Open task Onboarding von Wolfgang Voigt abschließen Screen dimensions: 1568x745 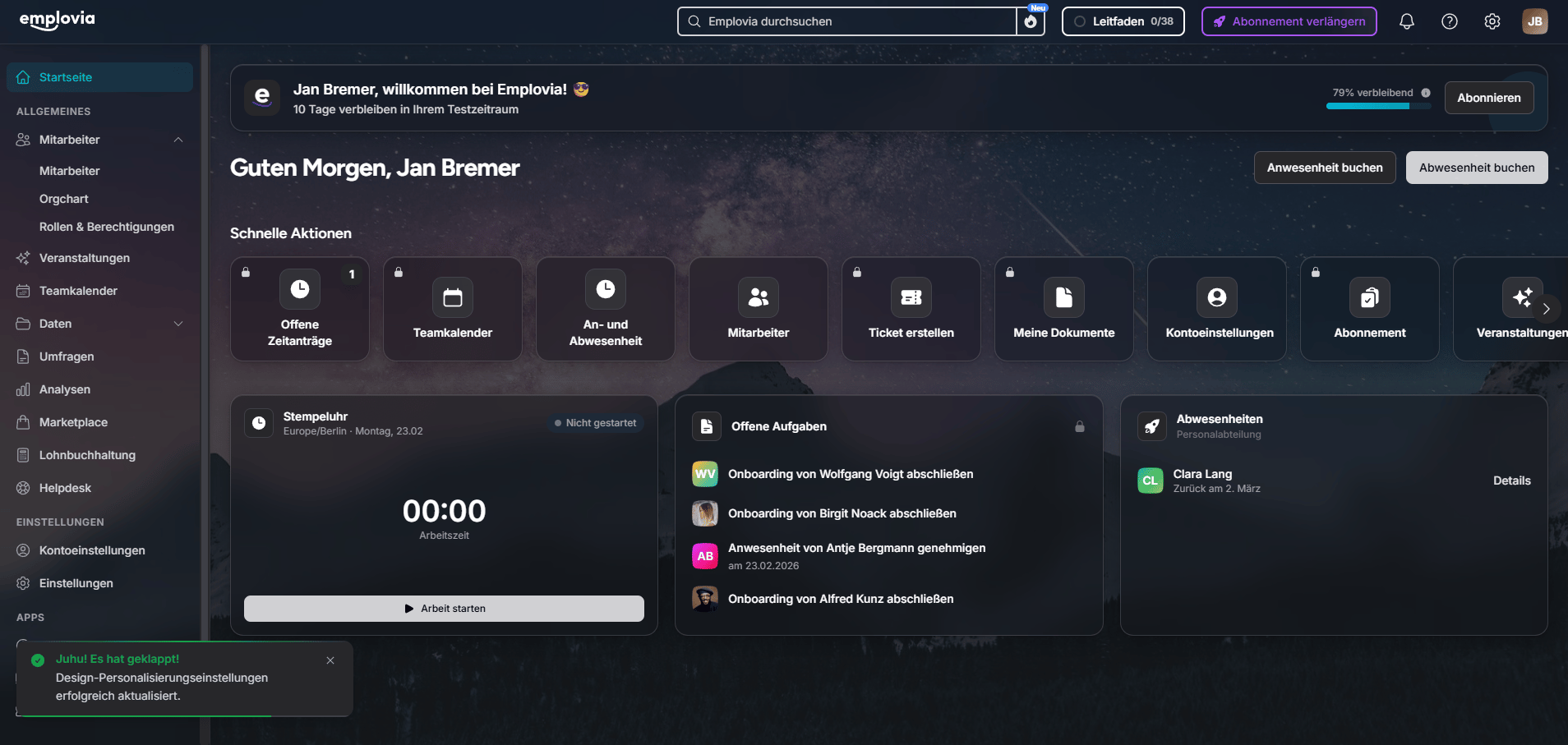coord(851,474)
